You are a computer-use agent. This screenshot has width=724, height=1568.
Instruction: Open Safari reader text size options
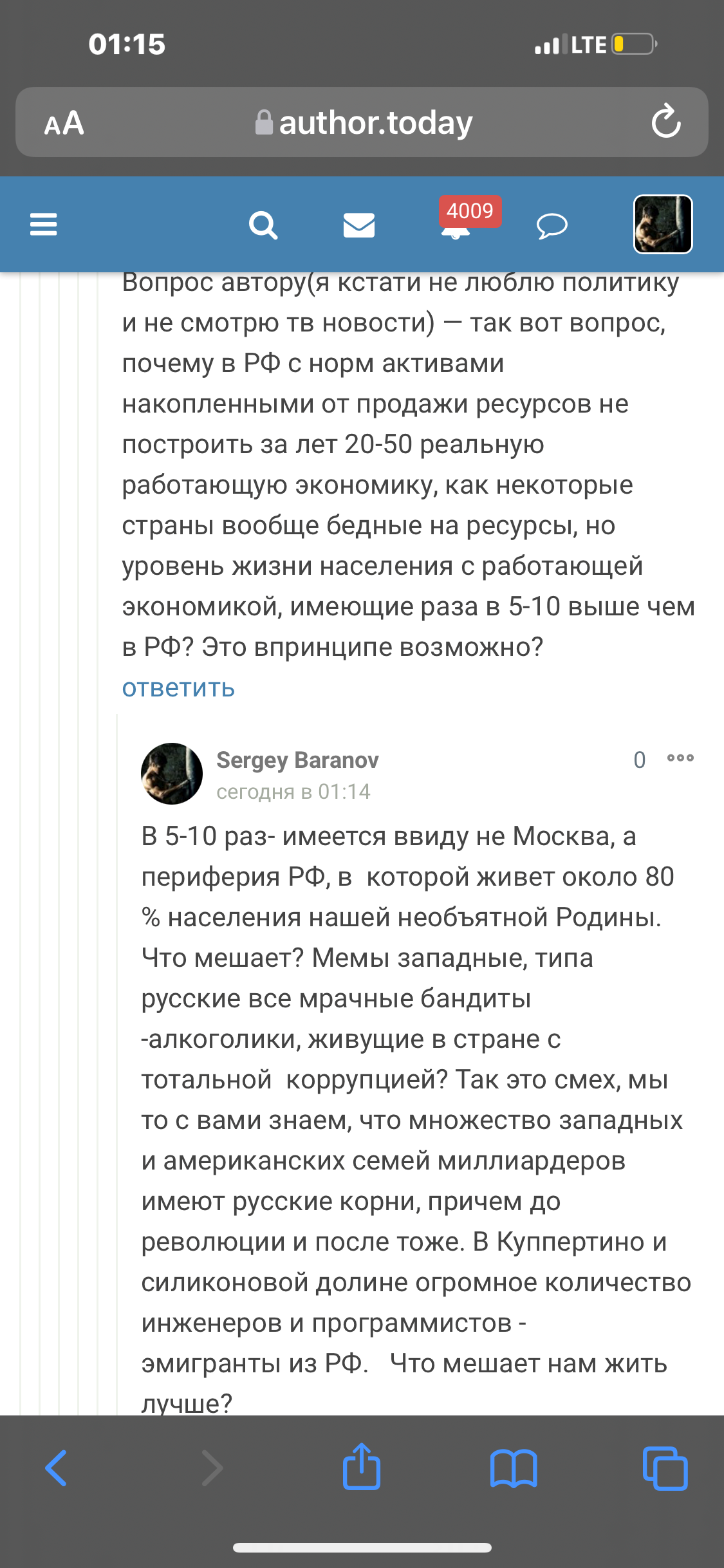coord(64,122)
